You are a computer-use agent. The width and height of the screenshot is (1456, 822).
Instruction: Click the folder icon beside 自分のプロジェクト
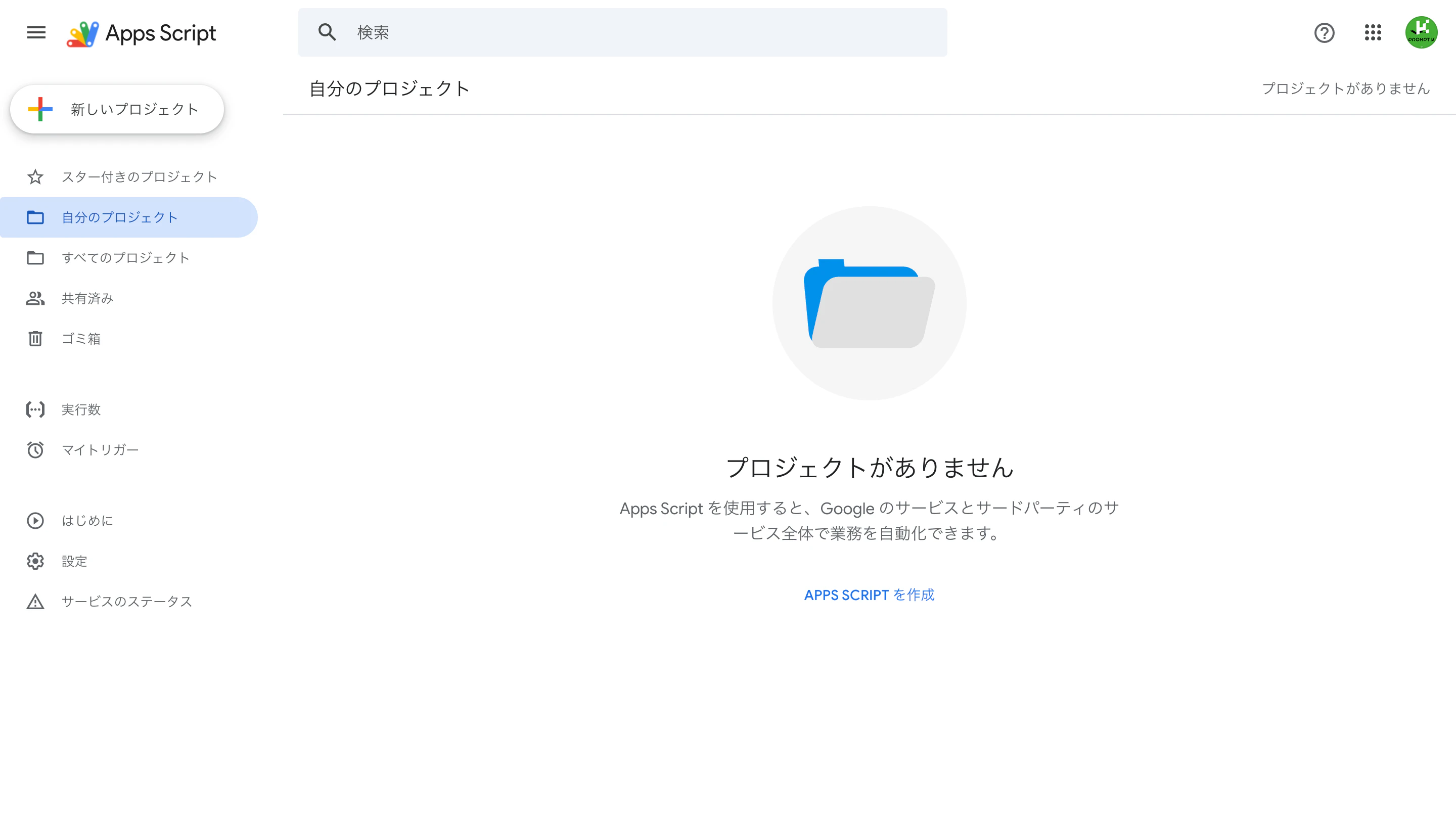point(35,217)
